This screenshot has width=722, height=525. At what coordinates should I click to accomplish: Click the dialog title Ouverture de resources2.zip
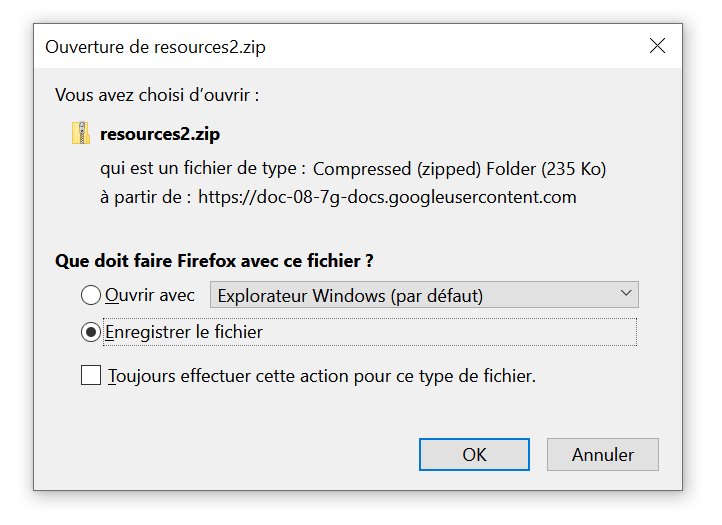click(x=155, y=47)
